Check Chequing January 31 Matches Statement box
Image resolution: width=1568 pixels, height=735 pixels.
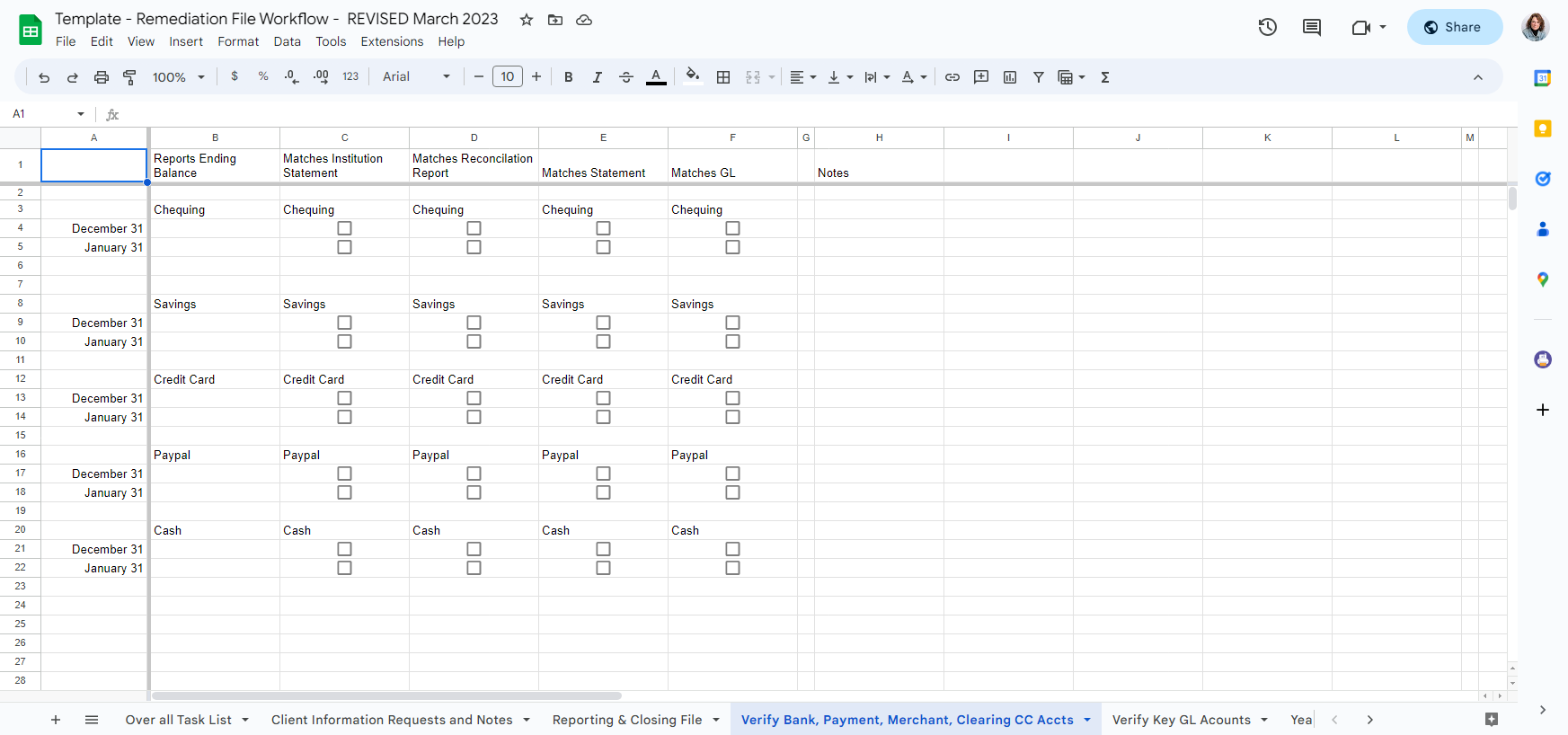pyautogui.click(x=603, y=247)
